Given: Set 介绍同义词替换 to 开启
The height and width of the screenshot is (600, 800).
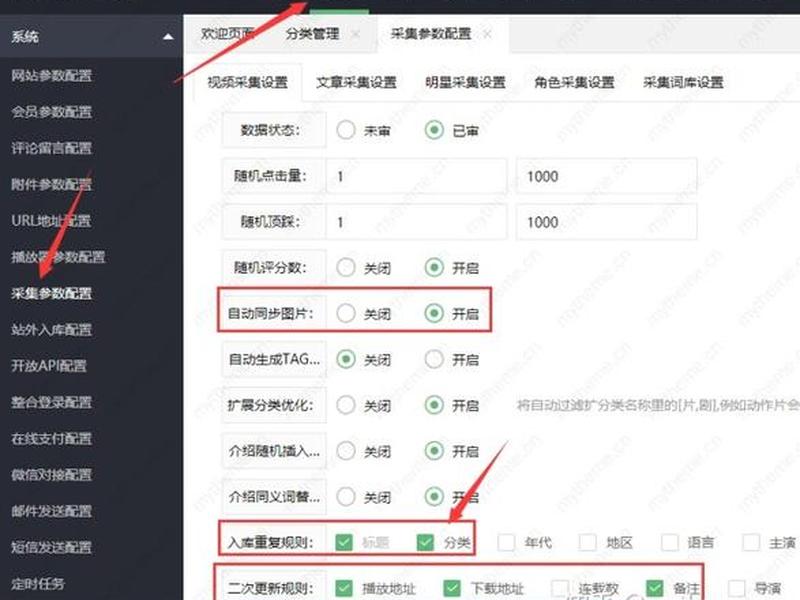Looking at the screenshot, I should 434,496.
